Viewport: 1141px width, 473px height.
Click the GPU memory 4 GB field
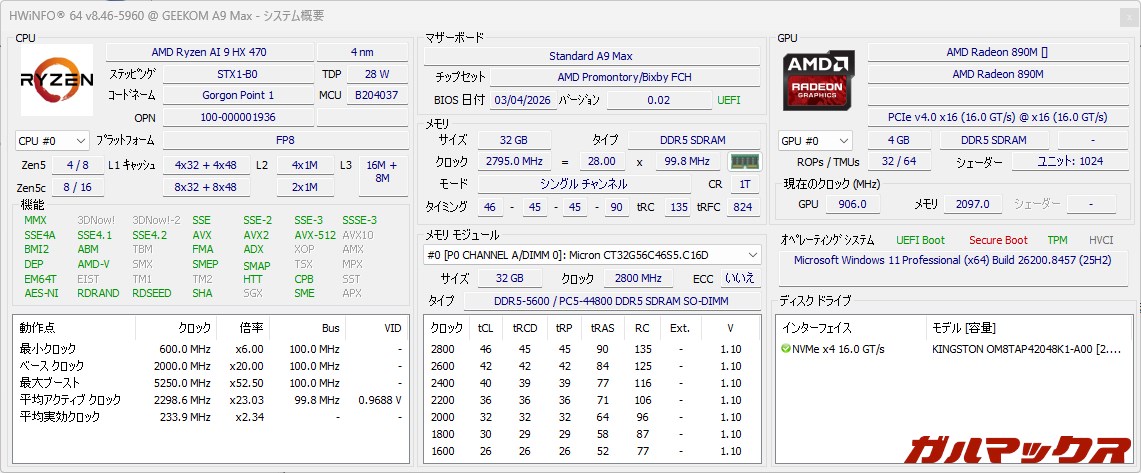click(898, 140)
